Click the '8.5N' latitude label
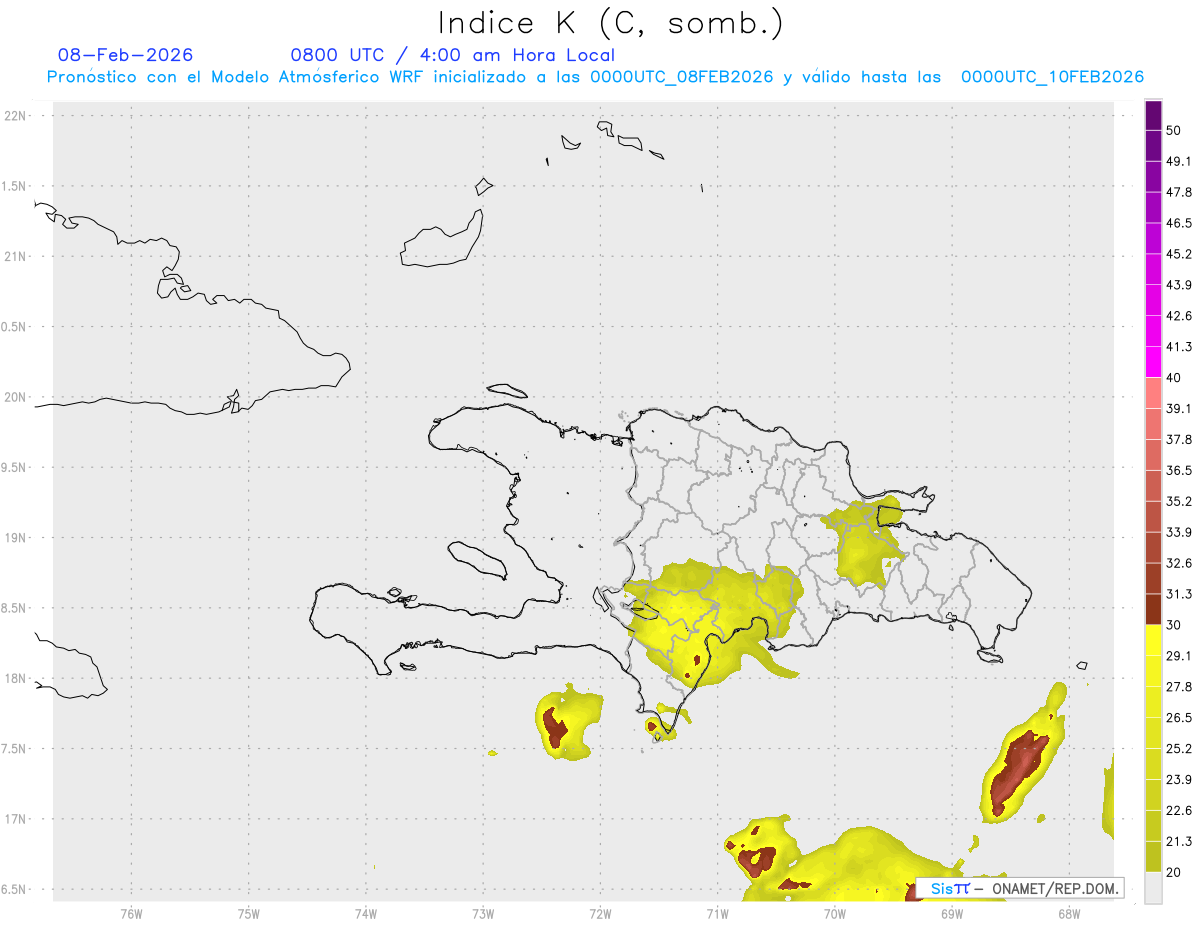The height and width of the screenshot is (927, 1200). pos(15,608)
